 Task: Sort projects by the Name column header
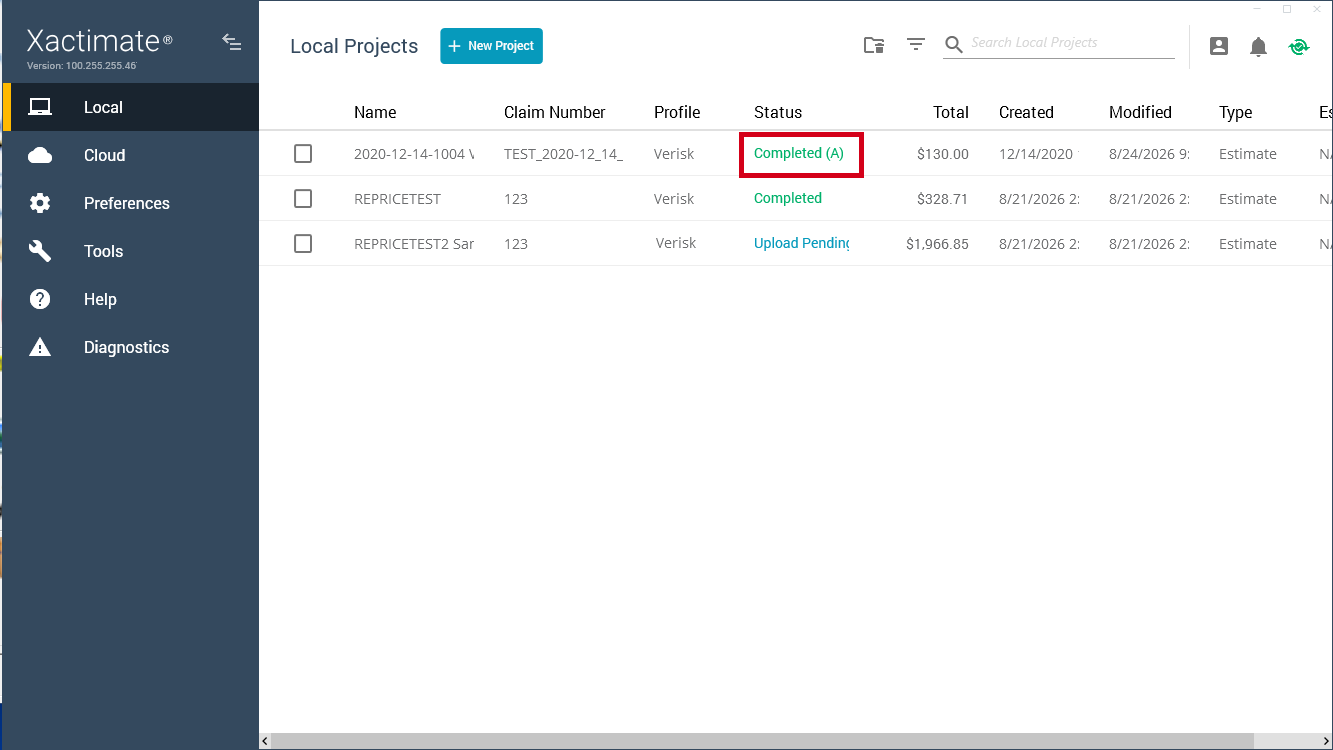click(375, 112)
